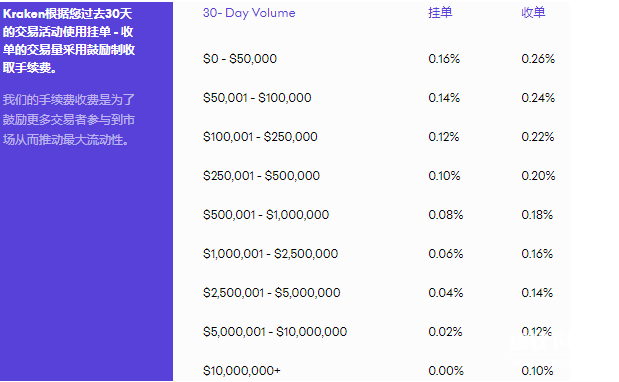The width and height of the screenshot is (619, 382).
Task: Select the 0.24% taker fee value
Action: coord(538,98)
